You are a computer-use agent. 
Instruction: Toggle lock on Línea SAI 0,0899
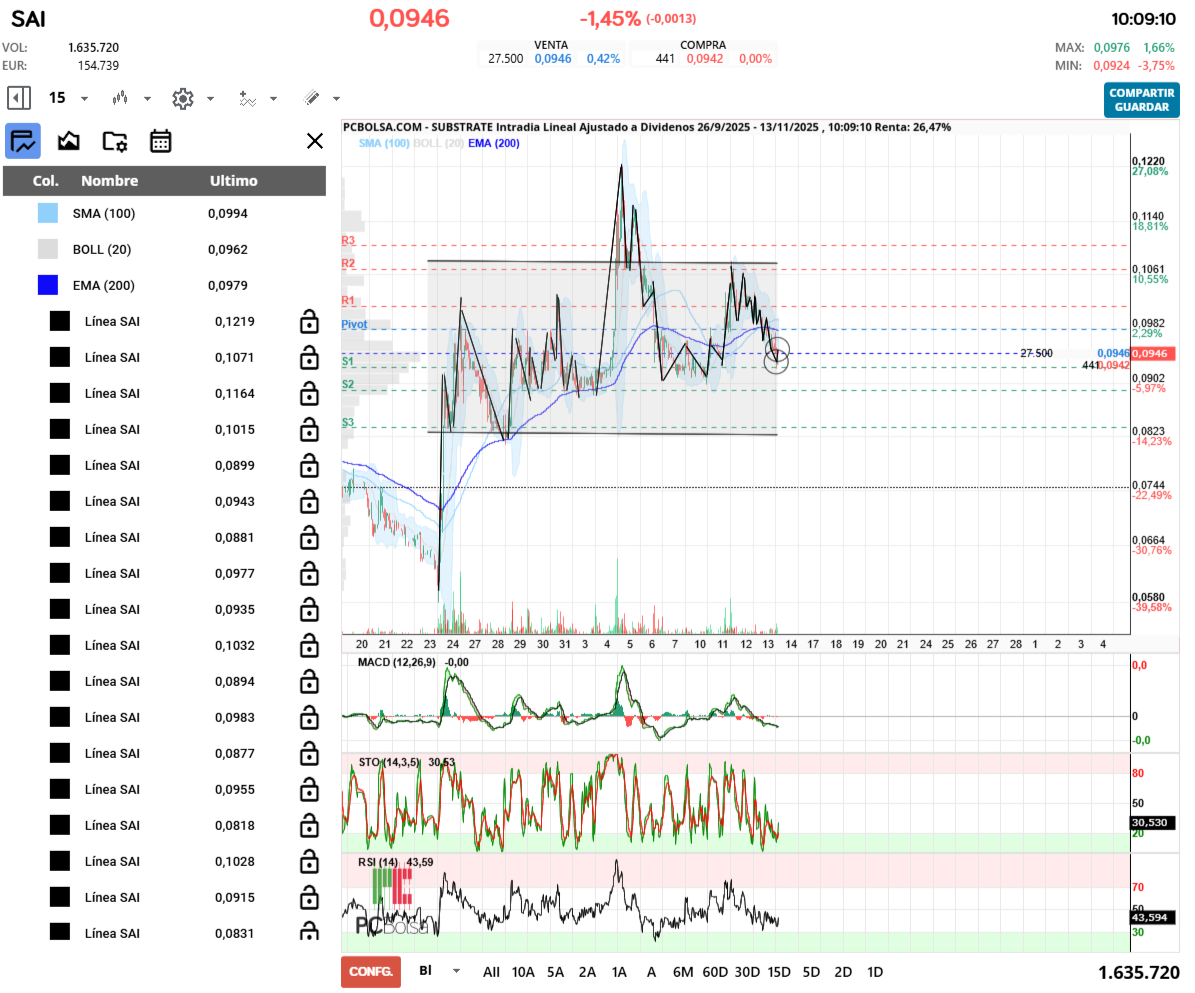(309, 465)
